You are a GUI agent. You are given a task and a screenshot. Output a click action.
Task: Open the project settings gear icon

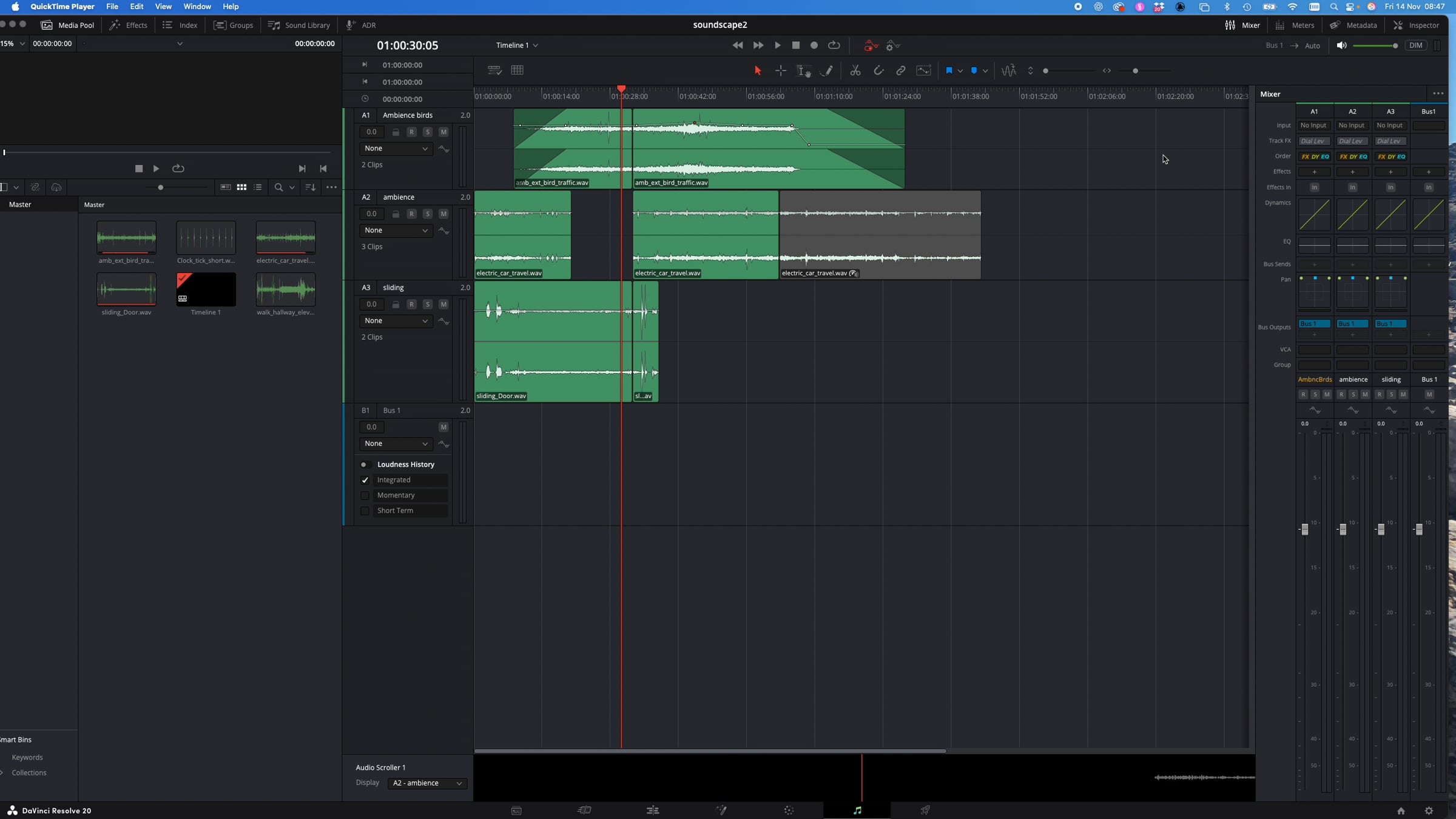point(1429,811)
